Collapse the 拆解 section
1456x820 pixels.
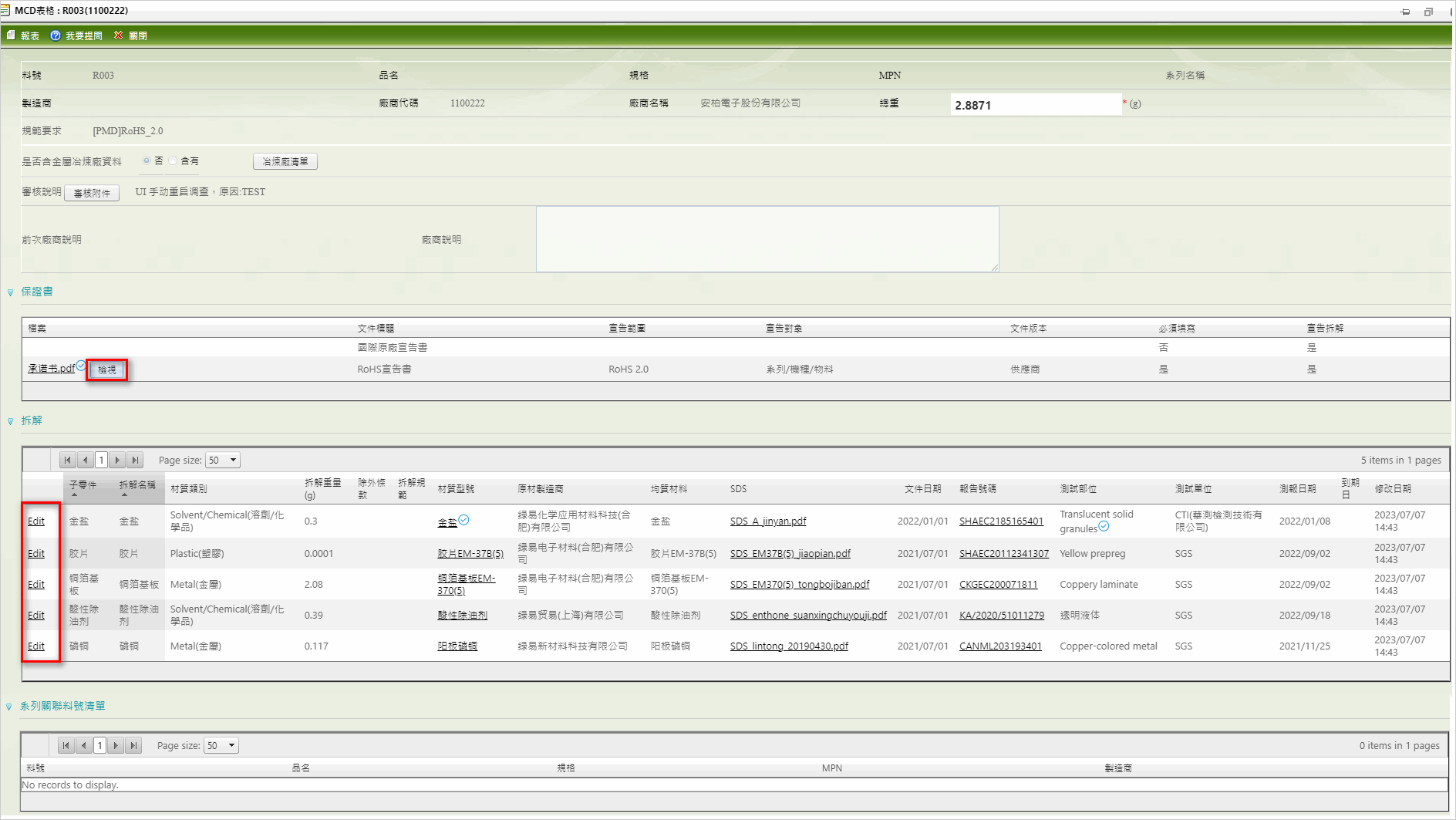10,421
